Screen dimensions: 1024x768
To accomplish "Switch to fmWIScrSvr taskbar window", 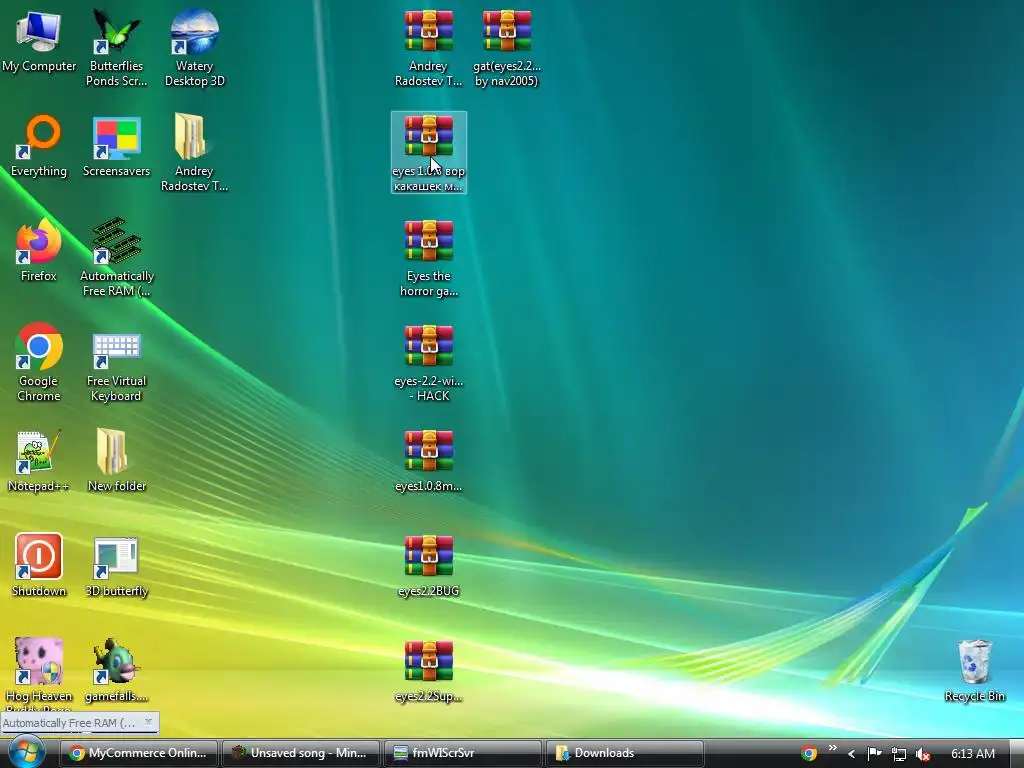I will [x=462, y=753].
